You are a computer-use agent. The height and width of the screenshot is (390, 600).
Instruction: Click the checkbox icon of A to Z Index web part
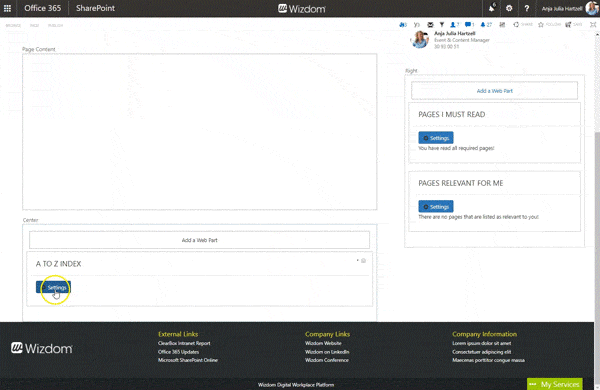(x=364, y=261)
